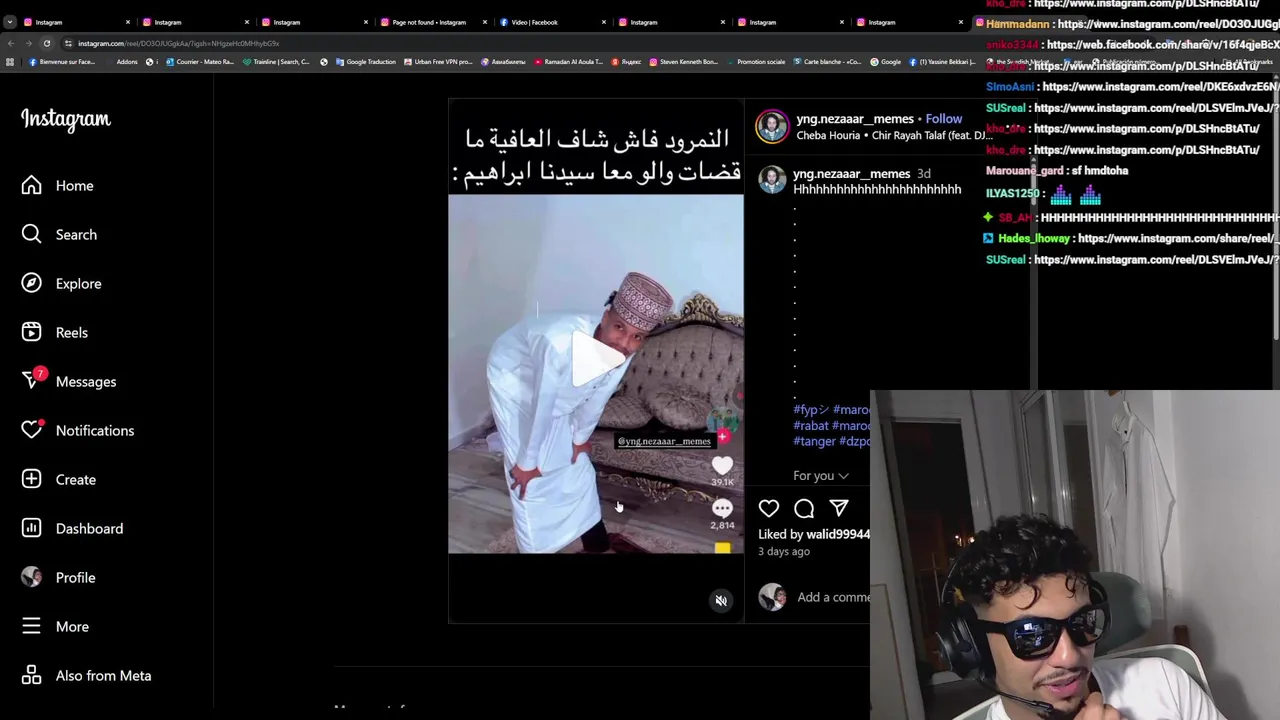Viewport: 1280px width, 720px height.
Task: Open Instagram Home from the sidebar
Action: [x=57, y=185]
